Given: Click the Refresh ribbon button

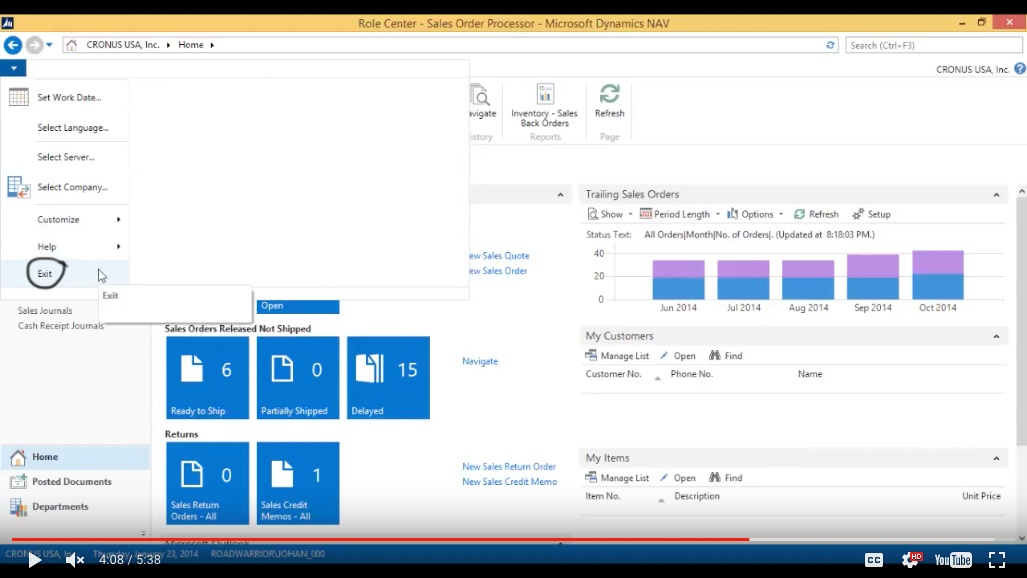Looking at the screenshot, I should (609, 101).
